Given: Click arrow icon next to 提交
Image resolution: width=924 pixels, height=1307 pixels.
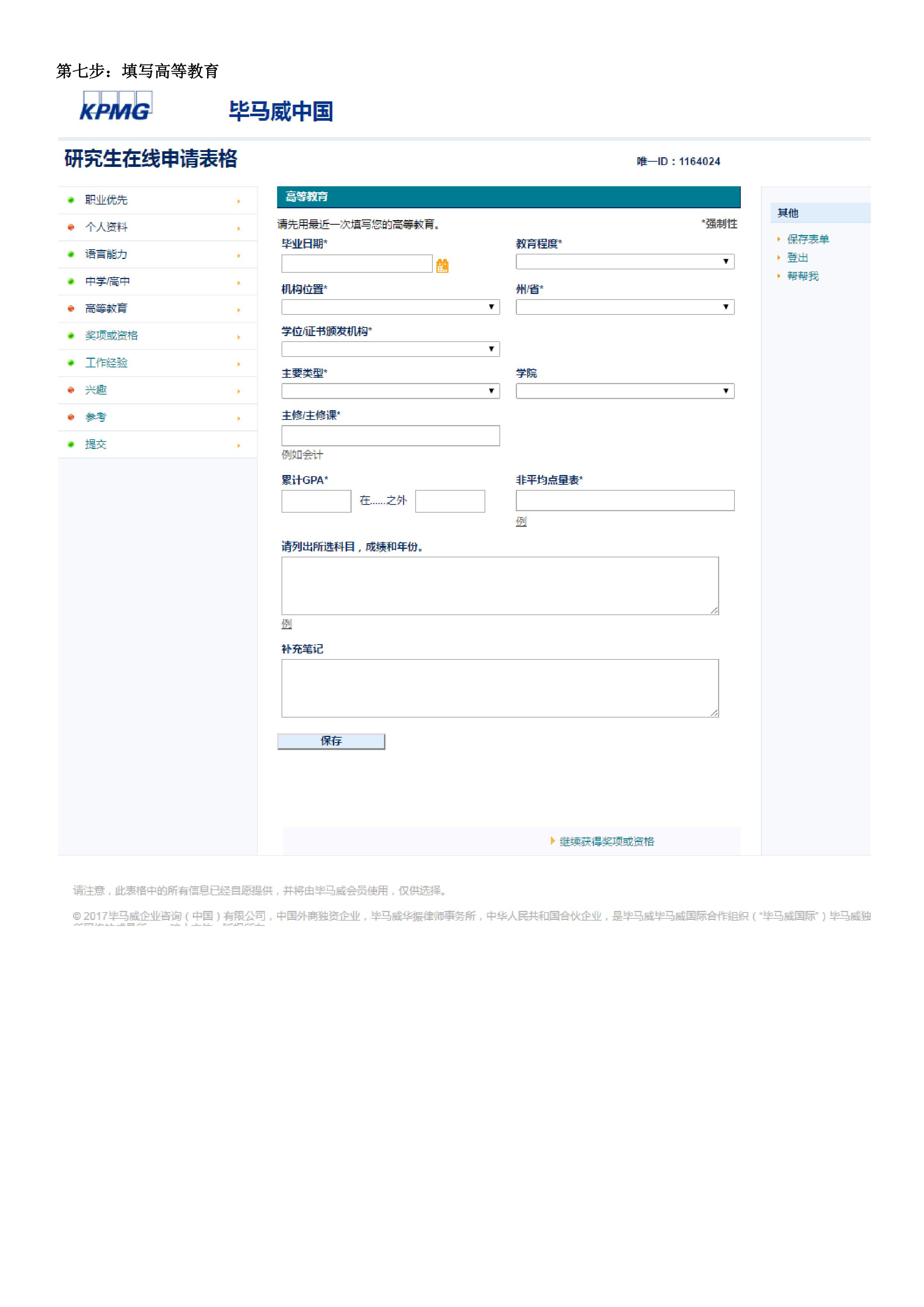Looking at the screenshot, I should 239,445.
